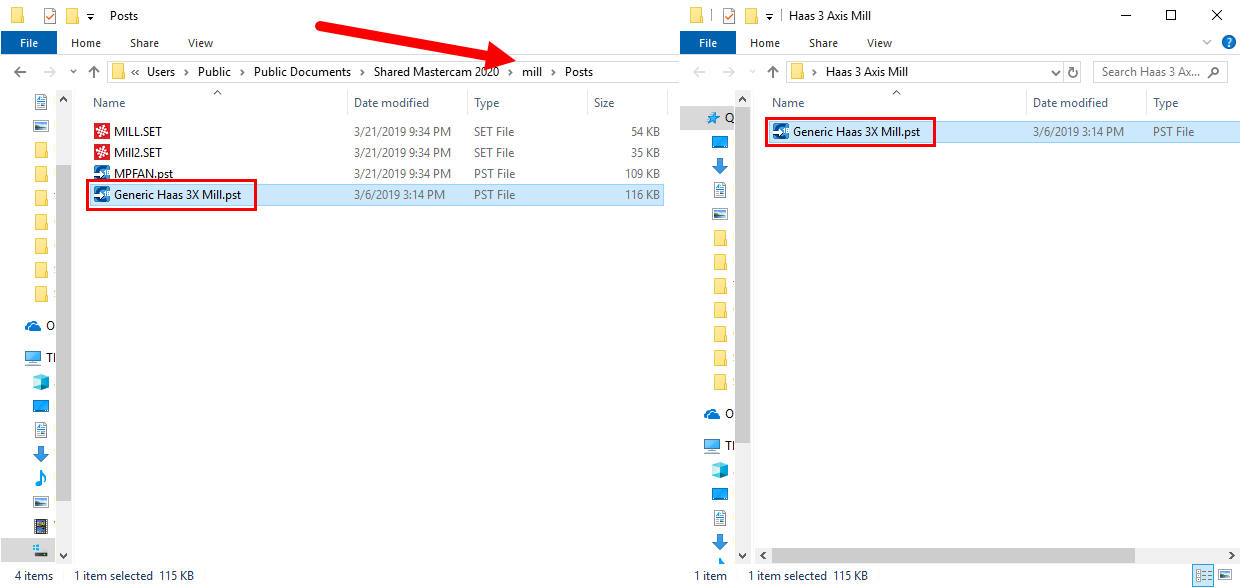Open Quick access in Haas 3 Axis Mill pane

click(x=720, y=117)
